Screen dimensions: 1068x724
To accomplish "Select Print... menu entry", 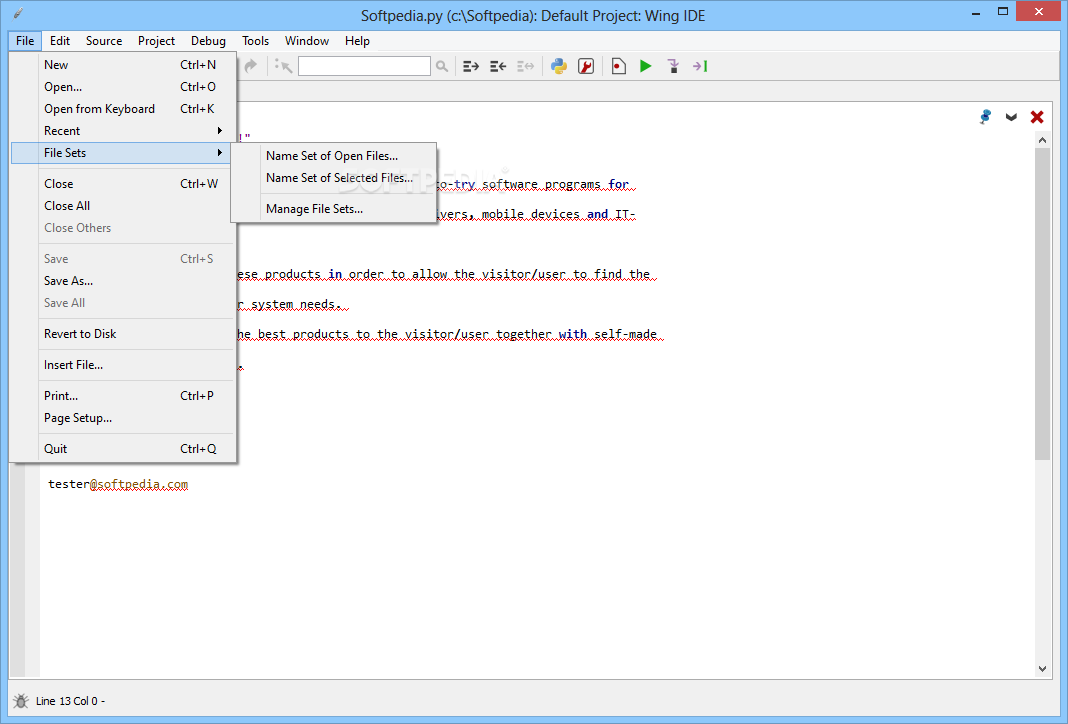I will 123,396.
